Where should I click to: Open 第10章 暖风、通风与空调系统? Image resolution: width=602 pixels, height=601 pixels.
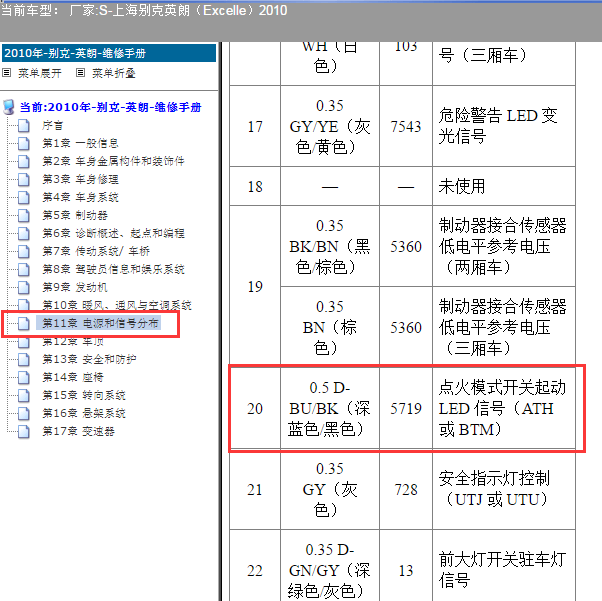tap(117, 305)
